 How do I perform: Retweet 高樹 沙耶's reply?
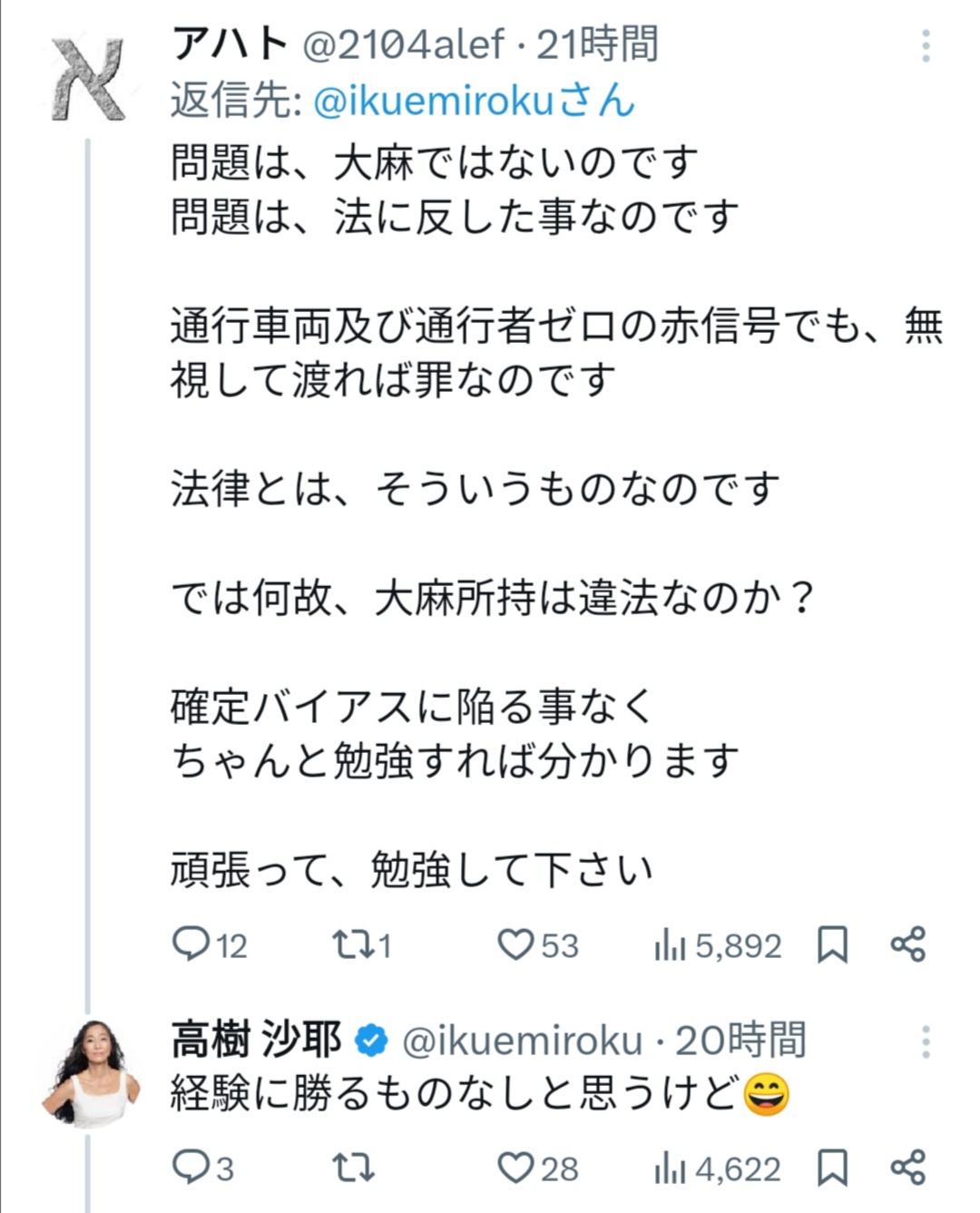(353, 1168)
